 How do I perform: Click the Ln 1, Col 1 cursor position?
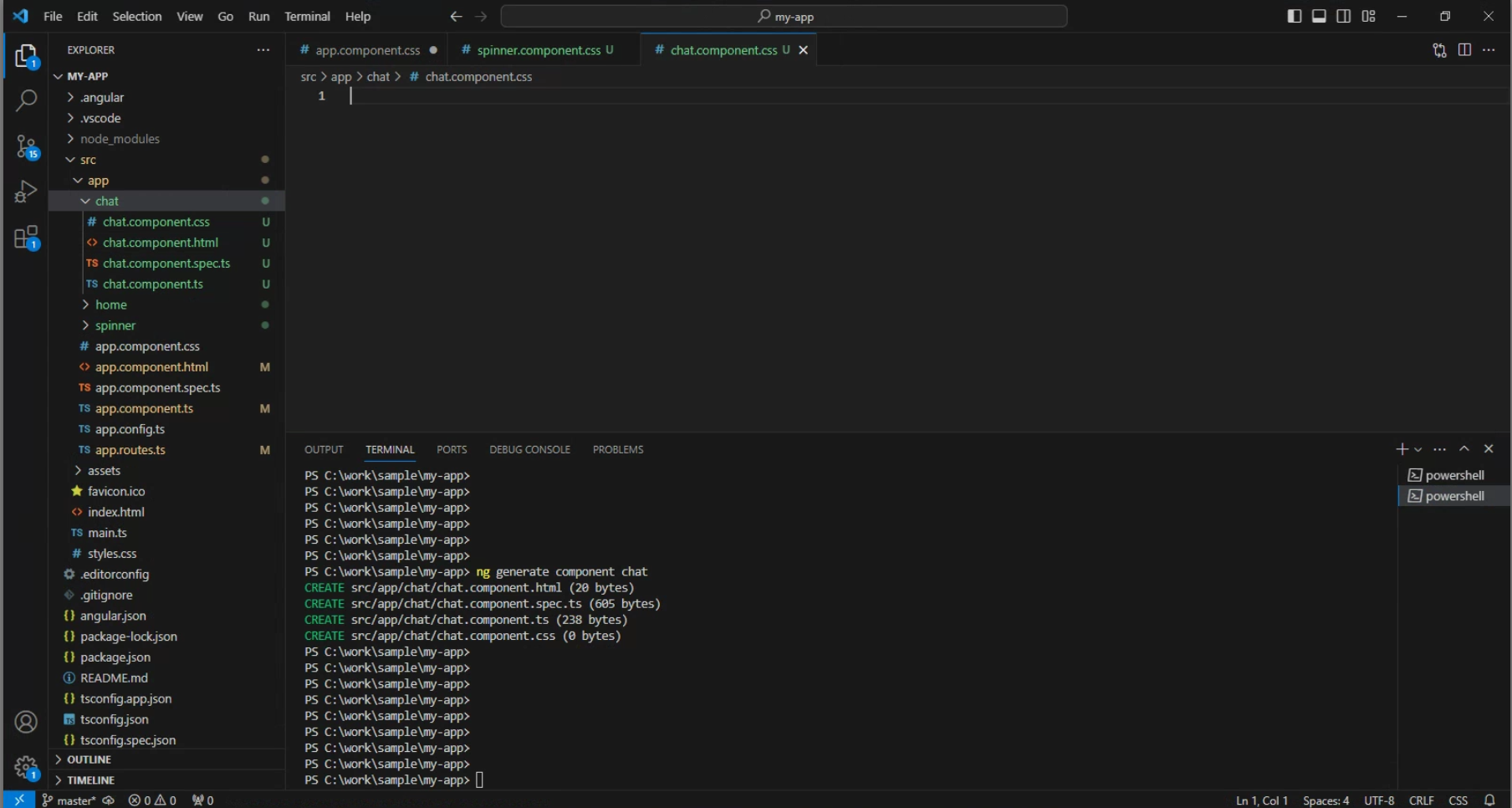pos(1261,800)
